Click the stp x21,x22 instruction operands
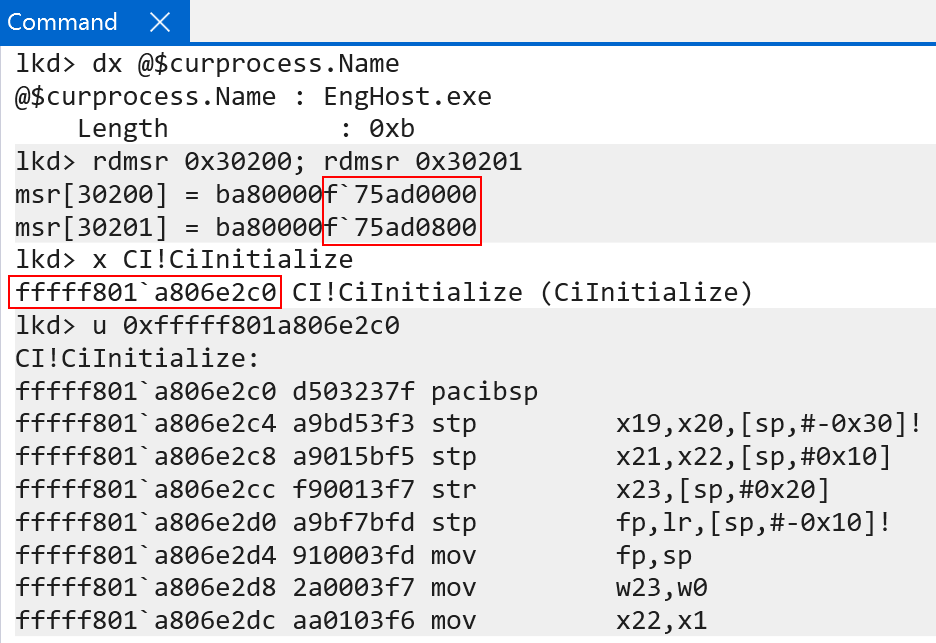The height and width of the screenshot is (643, 936). [753, 457]
